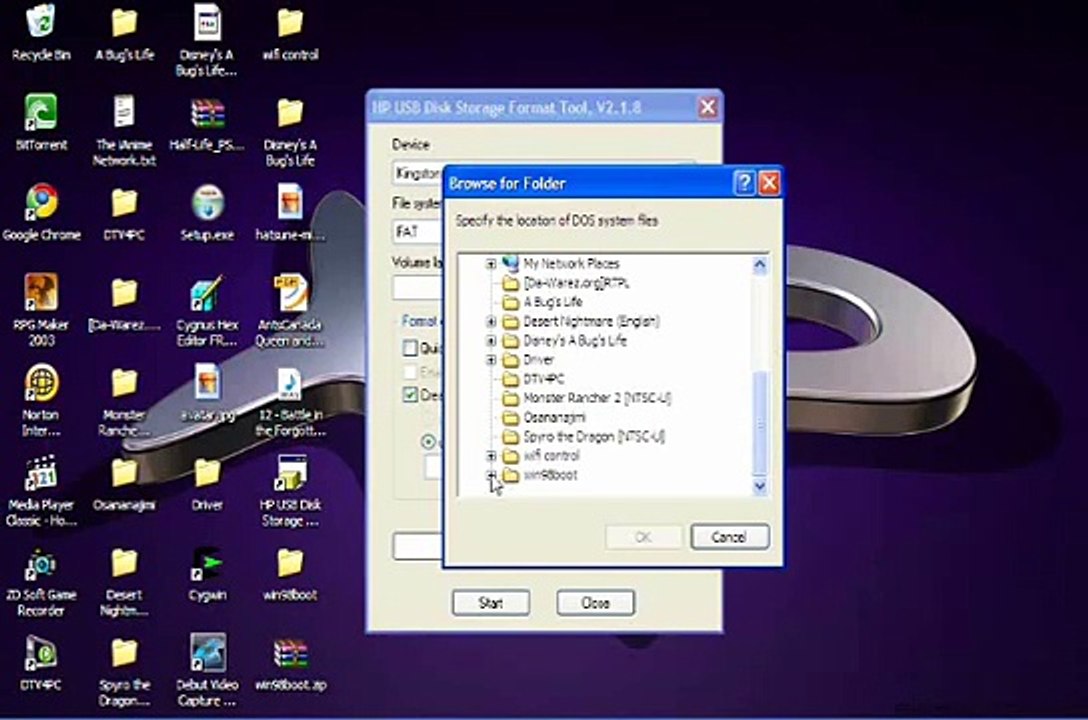Select the win98boot folder in the tree
The height and width of the screenshot is (720, 1088).
coord(550,475)
